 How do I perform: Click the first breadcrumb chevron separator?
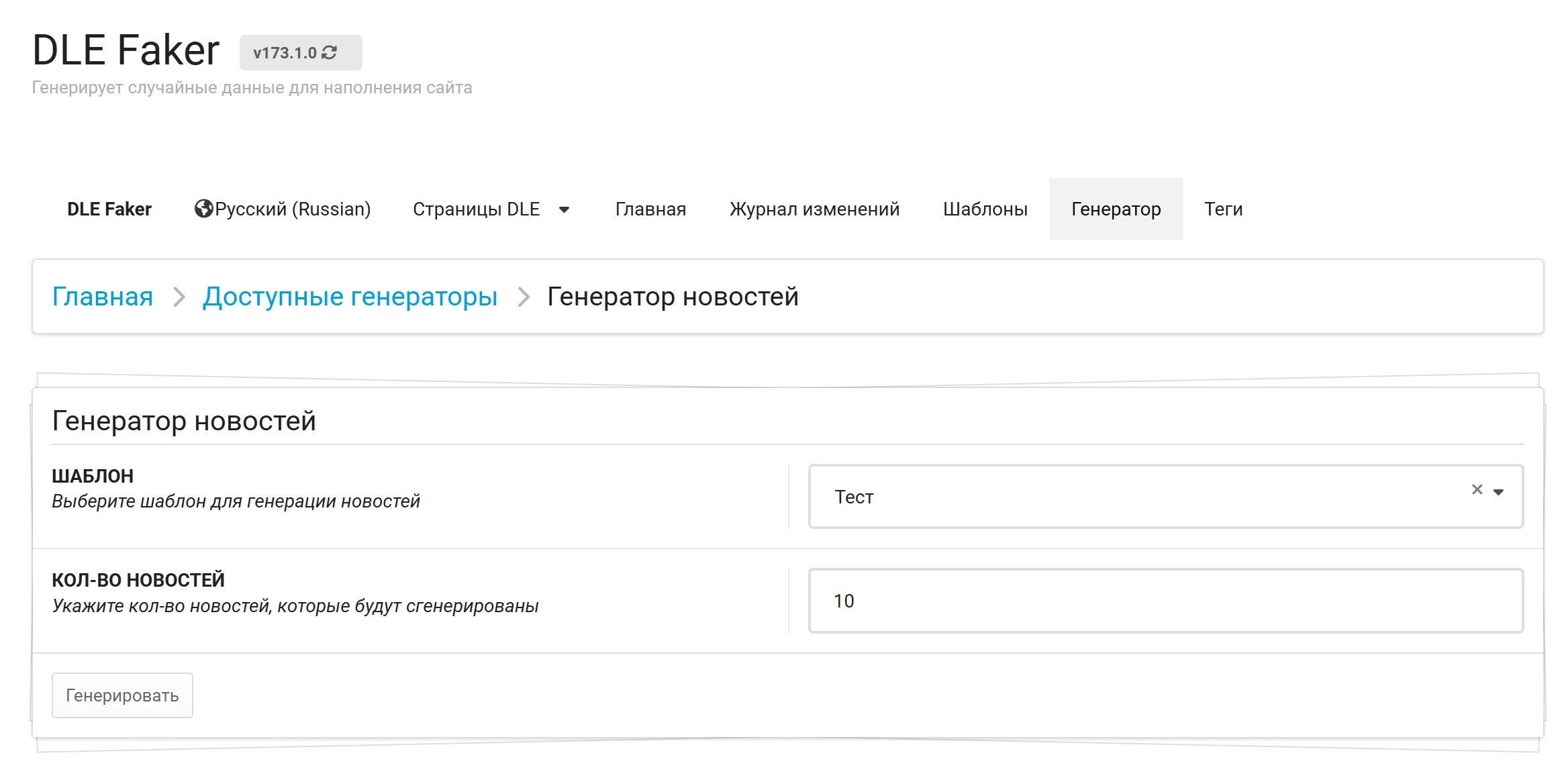click(x=179, y=297)
